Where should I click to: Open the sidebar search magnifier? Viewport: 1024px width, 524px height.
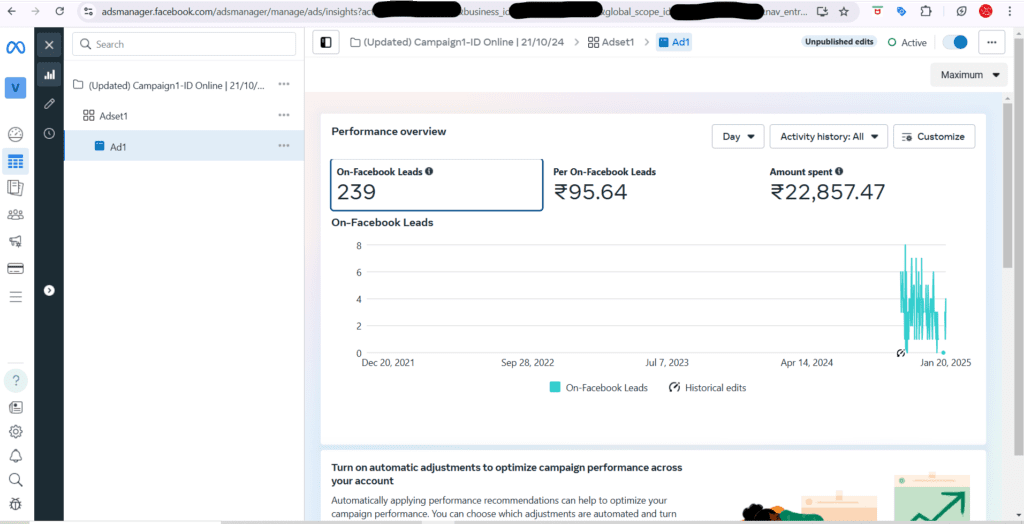click(16, 480)
